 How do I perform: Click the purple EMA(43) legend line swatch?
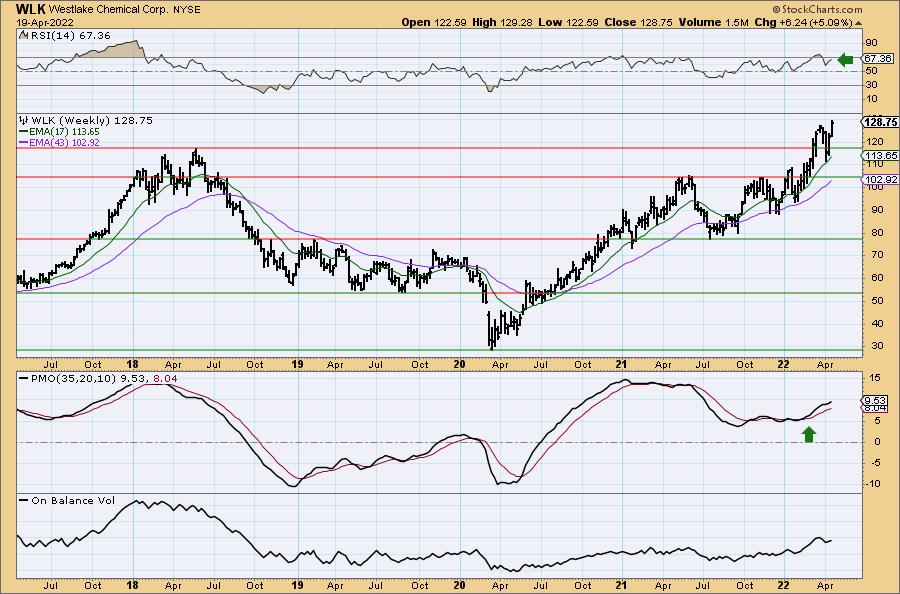click(24, 142)
